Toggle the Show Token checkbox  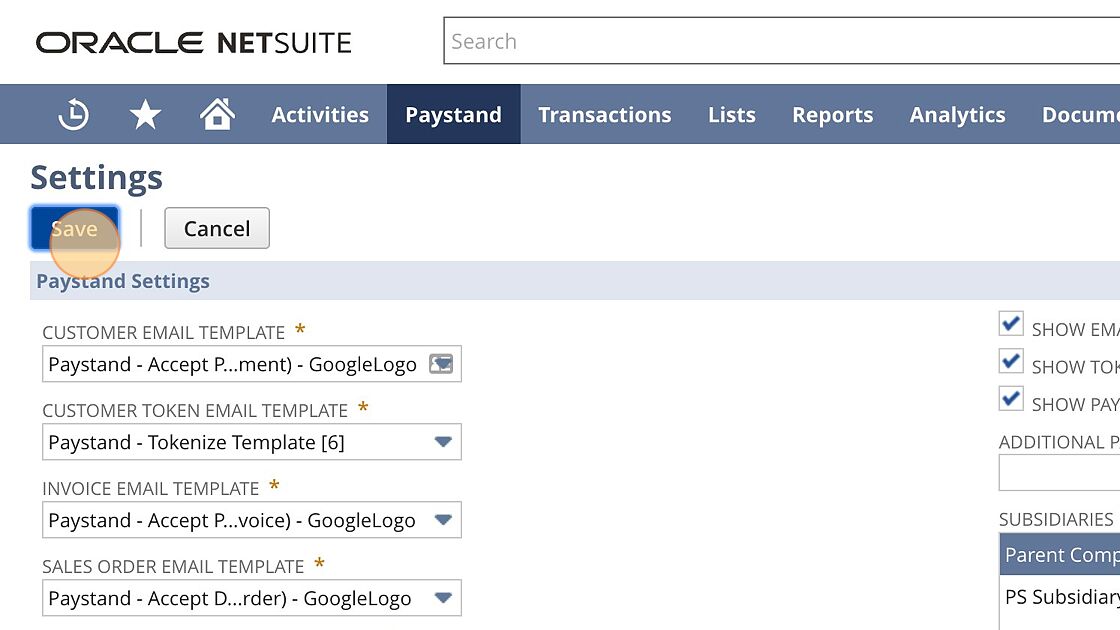[1011, 361]
